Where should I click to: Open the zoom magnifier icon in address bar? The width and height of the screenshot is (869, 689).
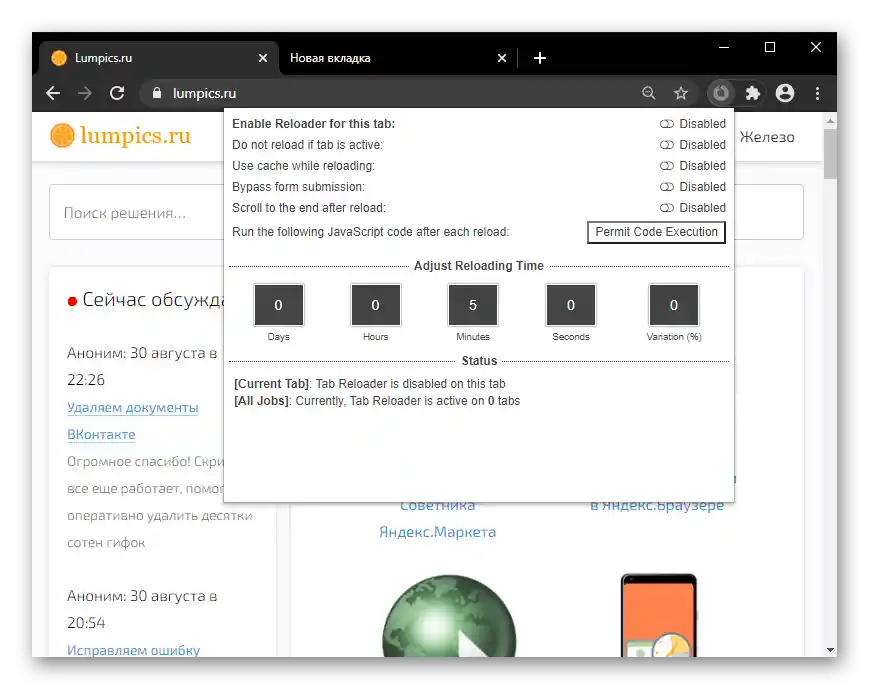648,93
